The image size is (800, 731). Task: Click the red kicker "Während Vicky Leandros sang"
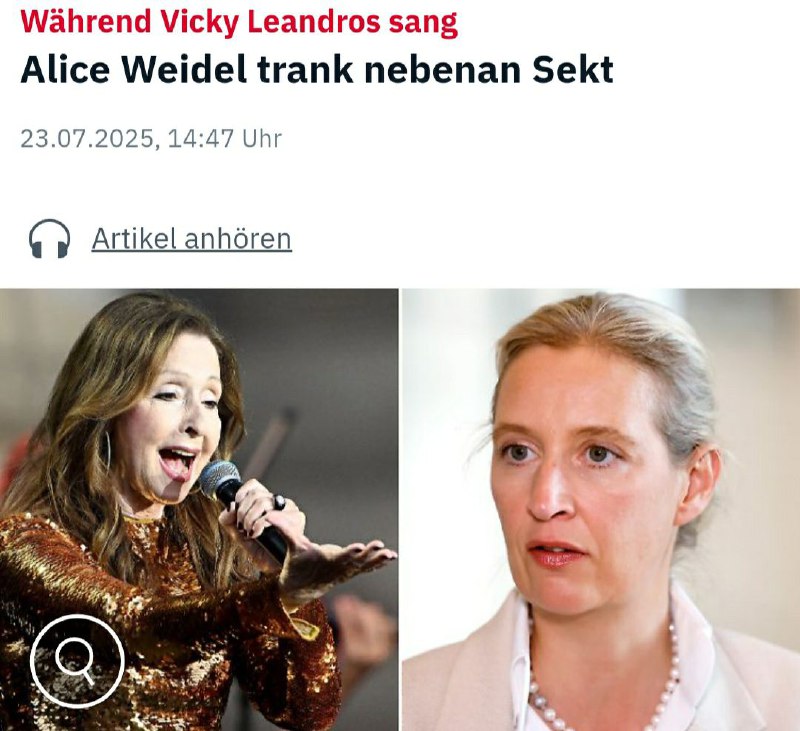[239, 22]
